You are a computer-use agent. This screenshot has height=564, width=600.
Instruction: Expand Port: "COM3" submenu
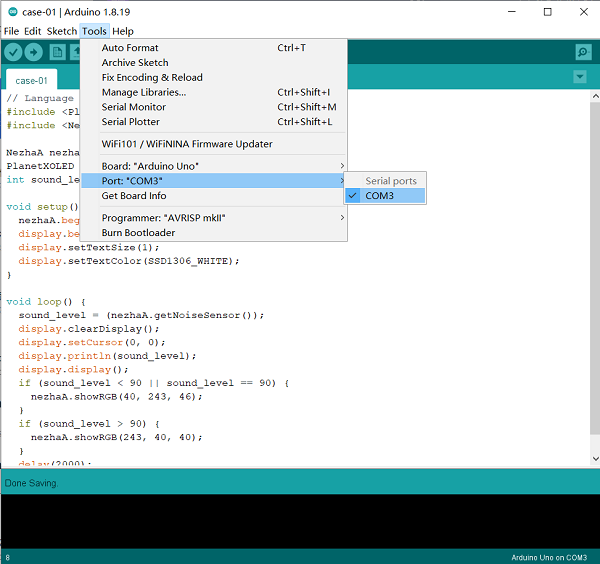214,181
